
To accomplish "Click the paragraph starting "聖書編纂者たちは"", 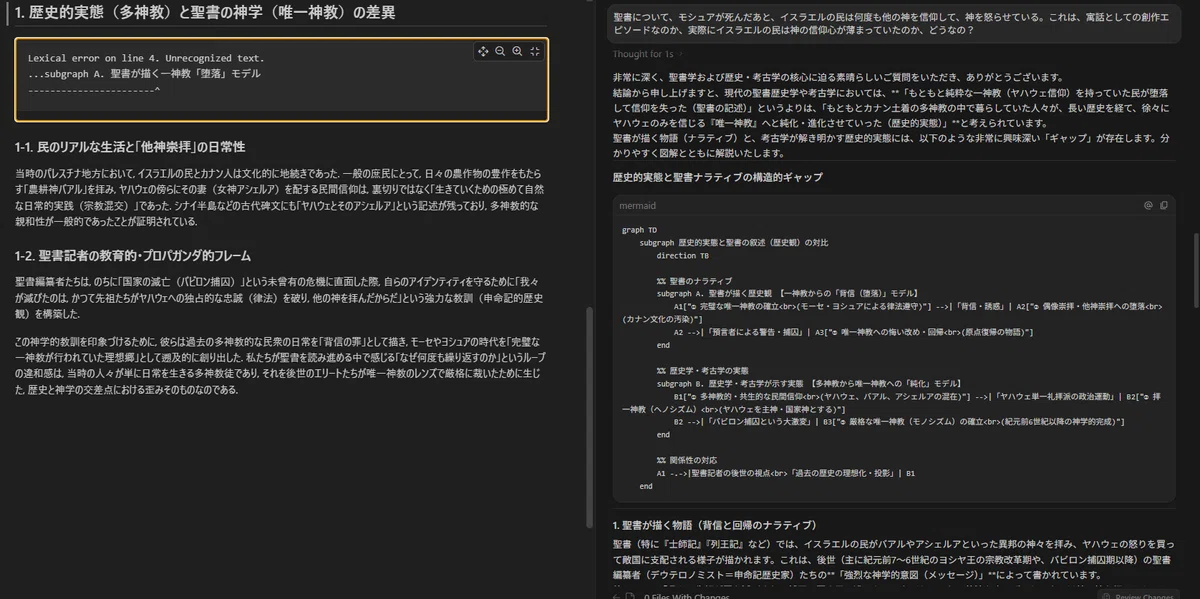I will pyautogui.click(x=278, y=298).
